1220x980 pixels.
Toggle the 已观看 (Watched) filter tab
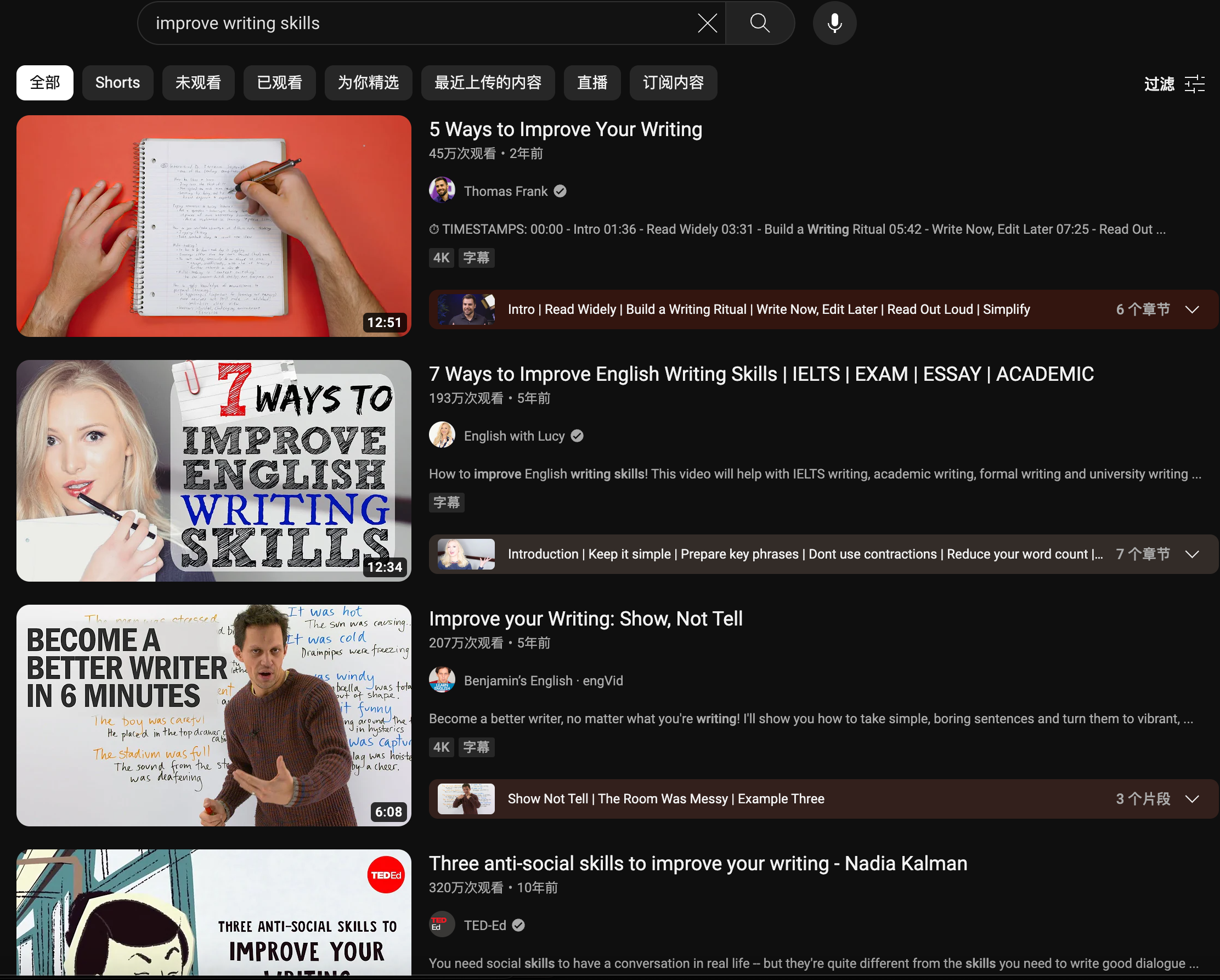[281, 82]
